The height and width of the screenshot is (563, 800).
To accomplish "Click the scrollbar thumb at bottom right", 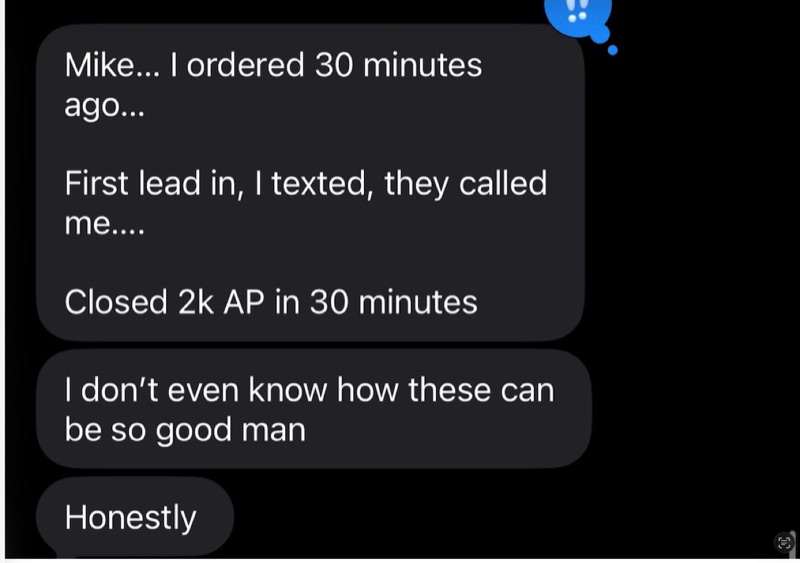I will click(x=793, y=543).
